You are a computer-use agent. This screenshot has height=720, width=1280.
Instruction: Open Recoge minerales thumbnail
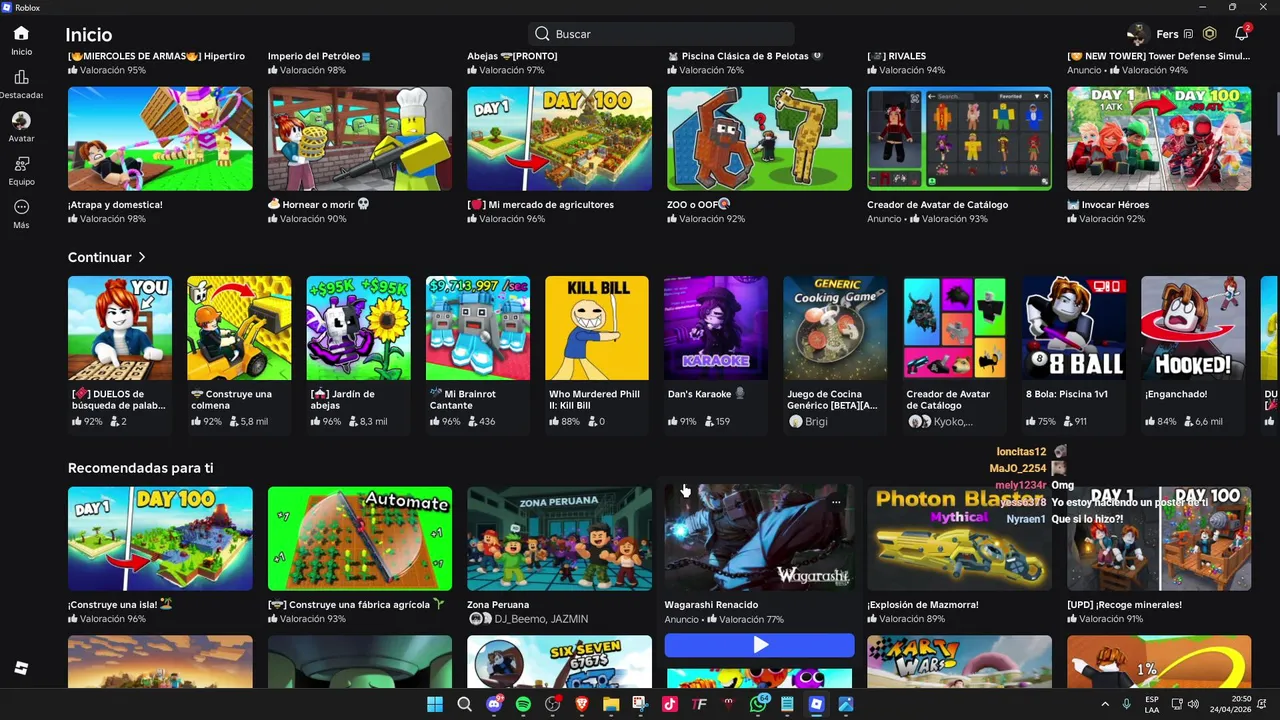coord(1159,538)
